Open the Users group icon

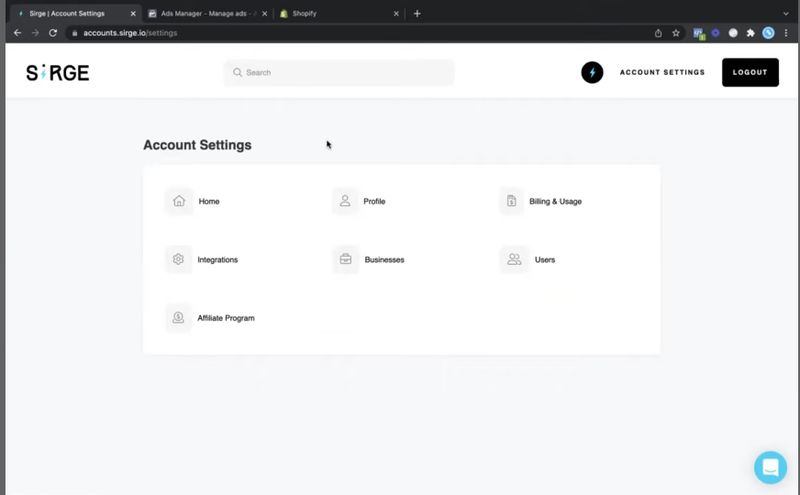(513, 259)
